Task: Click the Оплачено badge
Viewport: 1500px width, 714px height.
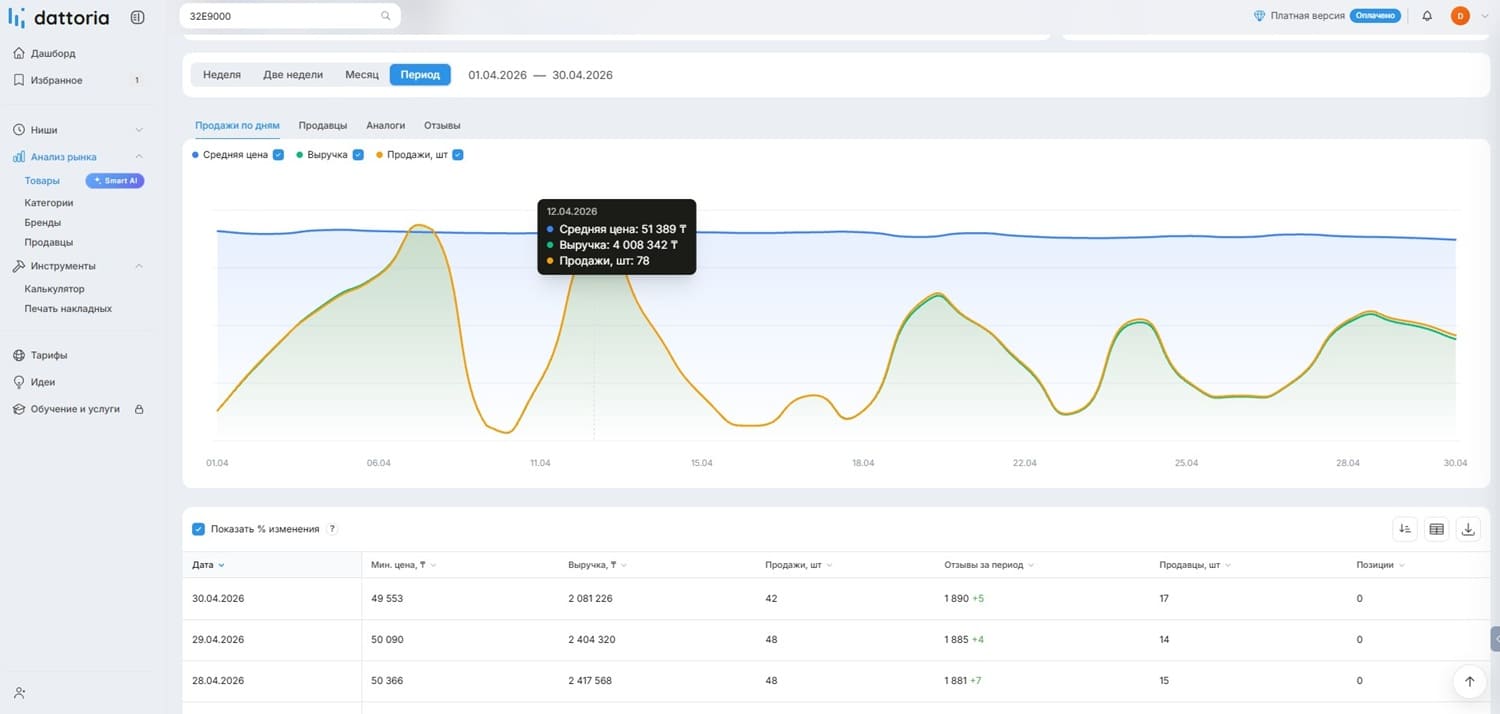Action: point(1375,16)
